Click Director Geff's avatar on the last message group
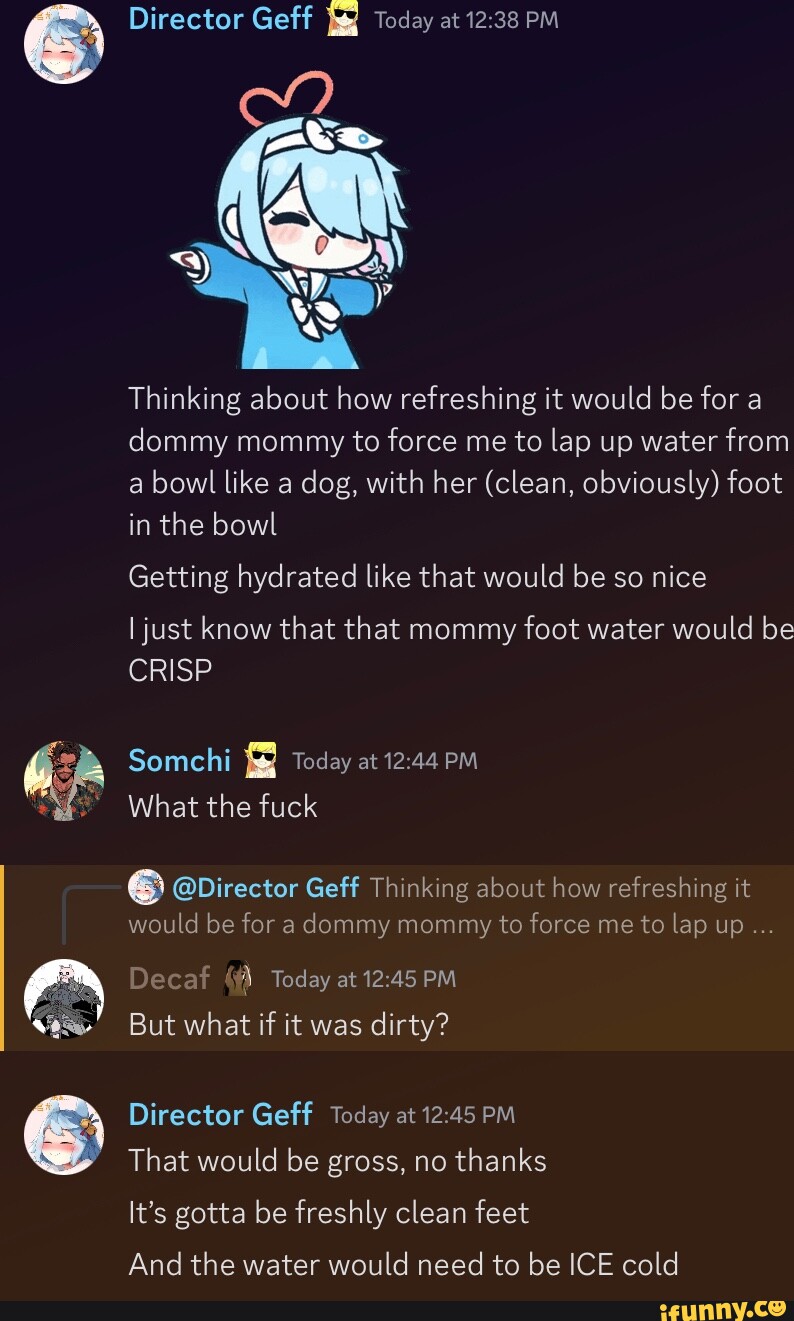 tap(63, 1135)
